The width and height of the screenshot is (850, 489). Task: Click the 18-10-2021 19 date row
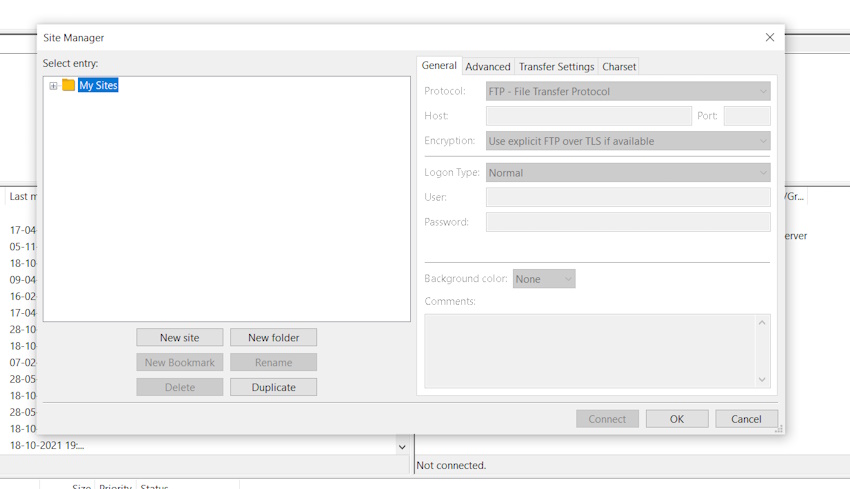(x=47, y=446)
